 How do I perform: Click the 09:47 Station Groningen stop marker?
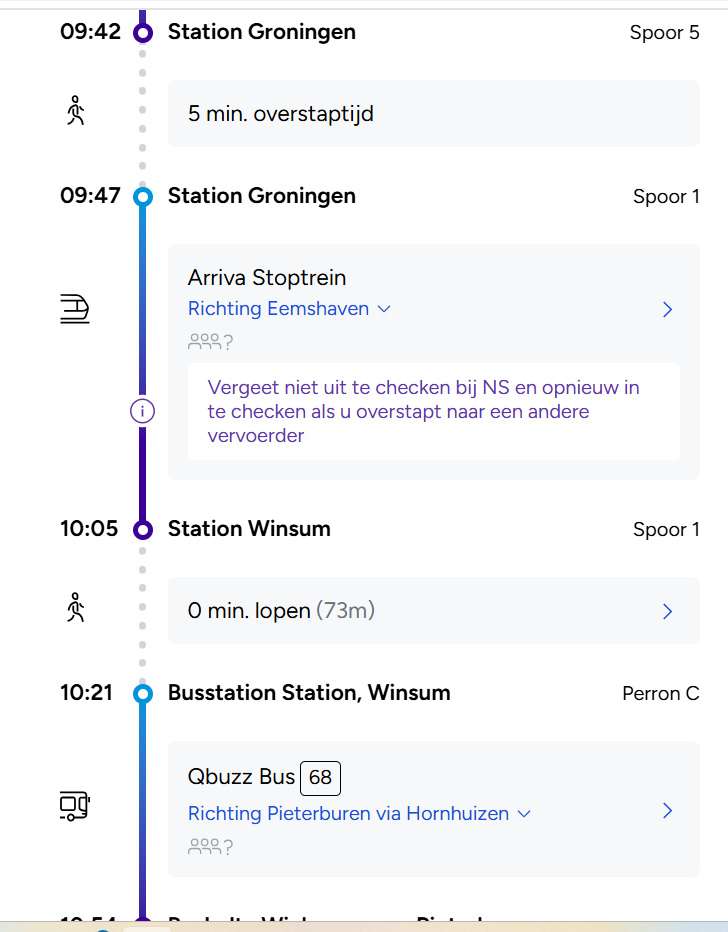click(143, 197)
